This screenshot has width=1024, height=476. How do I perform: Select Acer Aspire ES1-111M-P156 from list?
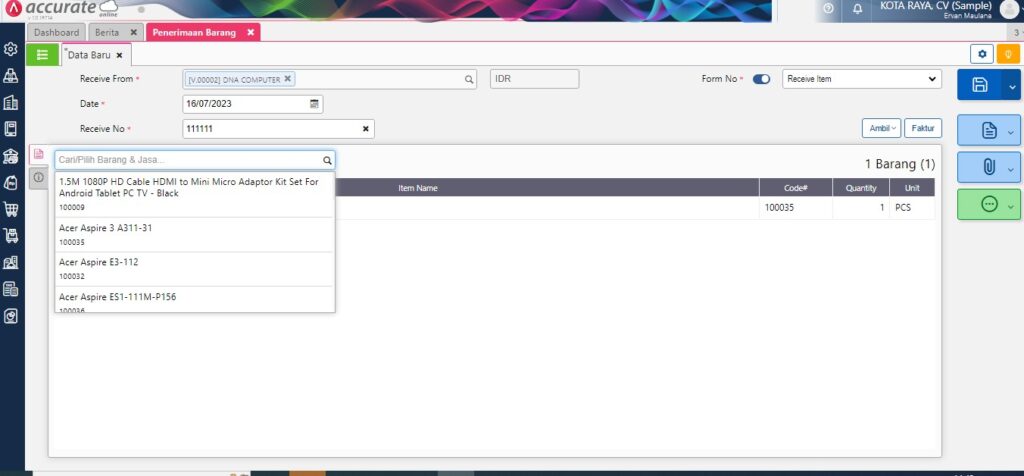195,300
